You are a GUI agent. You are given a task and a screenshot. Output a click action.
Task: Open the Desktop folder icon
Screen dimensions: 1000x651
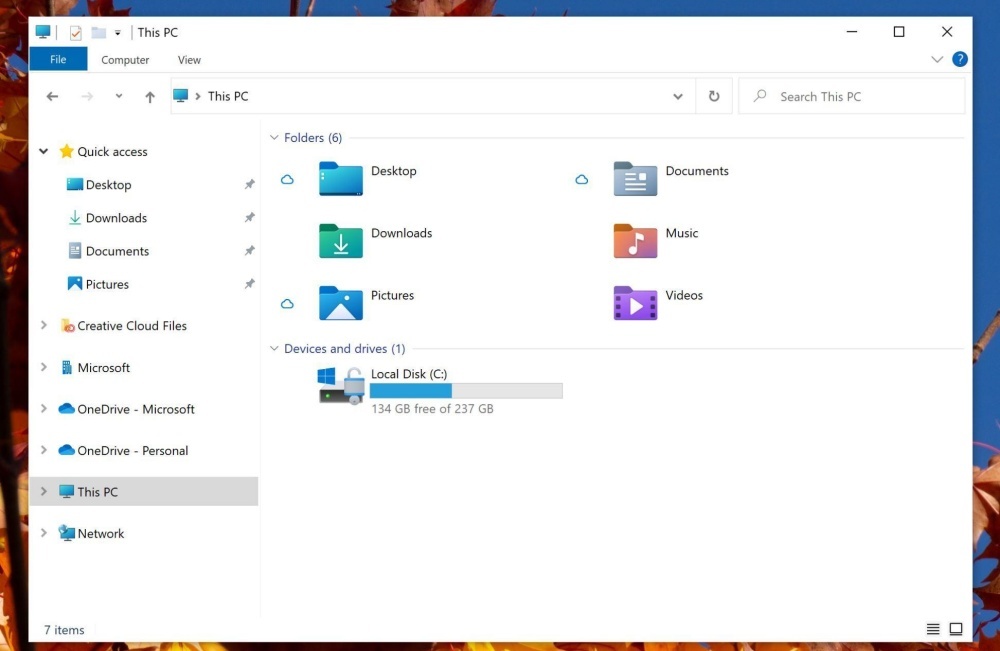tap(340, 179)
